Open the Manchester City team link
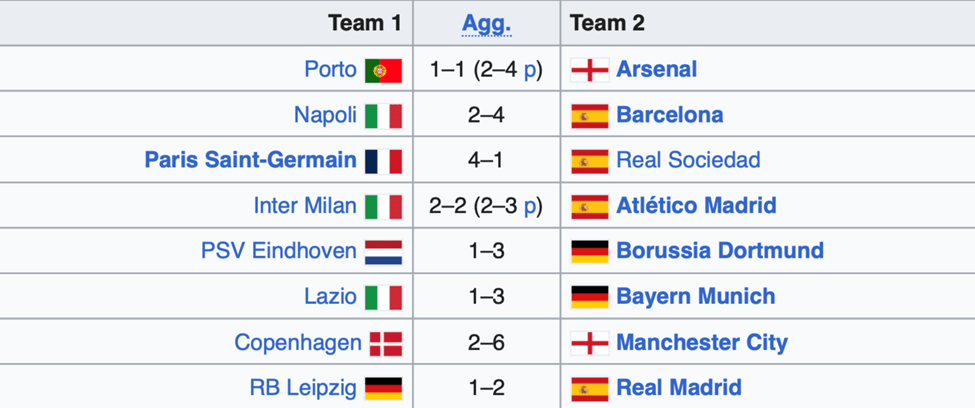 point(701,342)
